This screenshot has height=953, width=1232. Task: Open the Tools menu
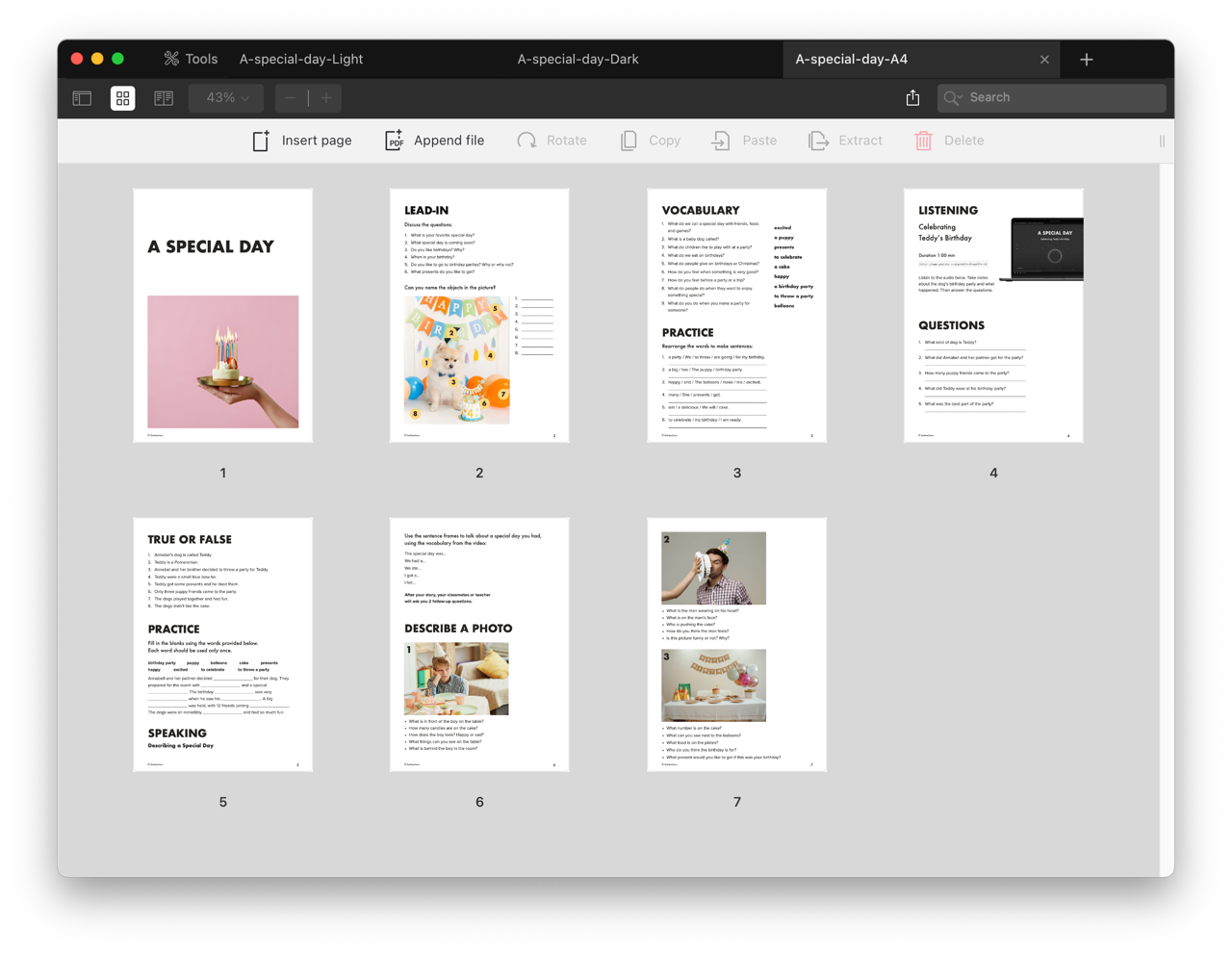[x=191, y=59]
